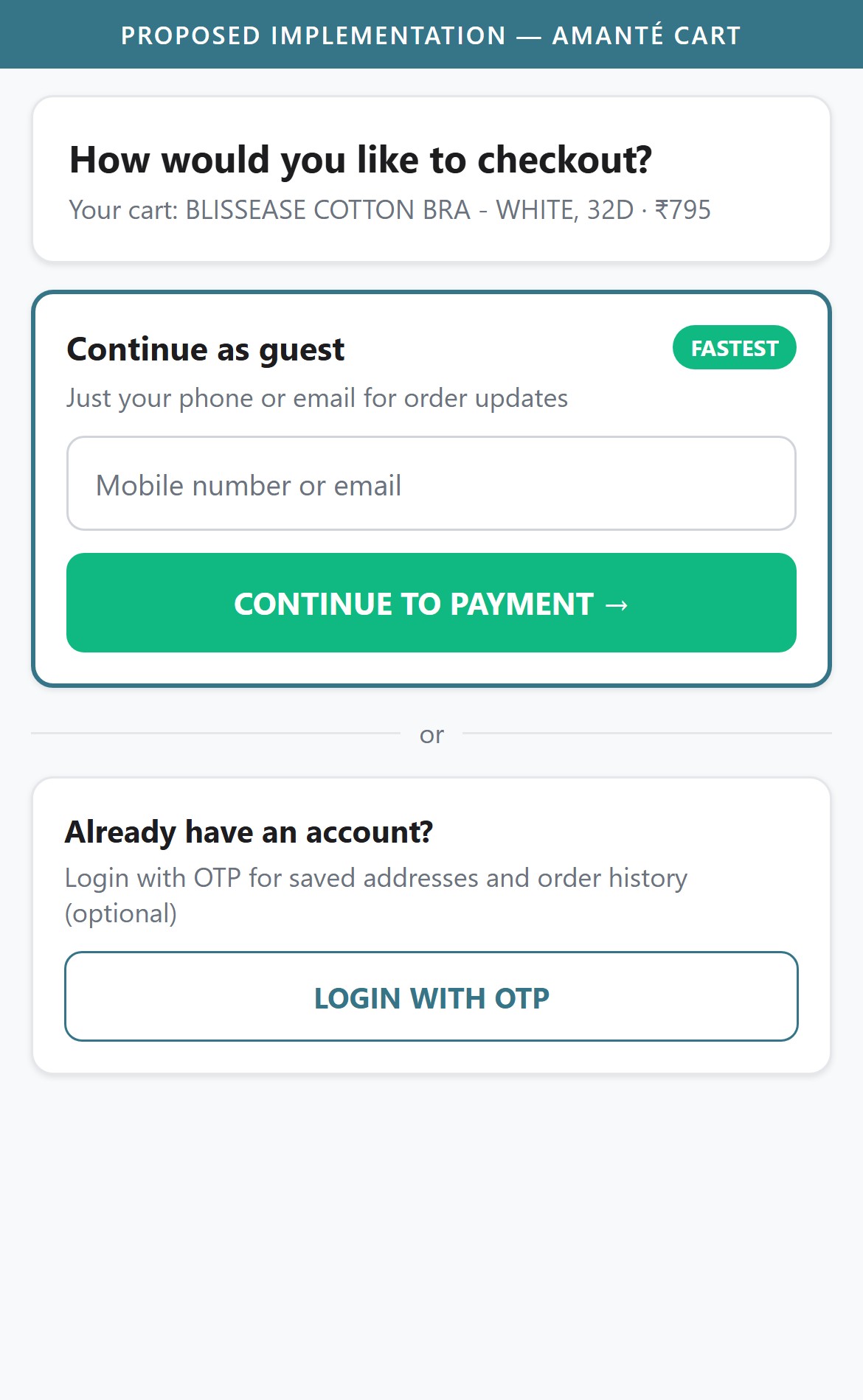863x1400 pixels.
Task: Click the divider line right of 'or'
Action: click(x=647, y=734)
